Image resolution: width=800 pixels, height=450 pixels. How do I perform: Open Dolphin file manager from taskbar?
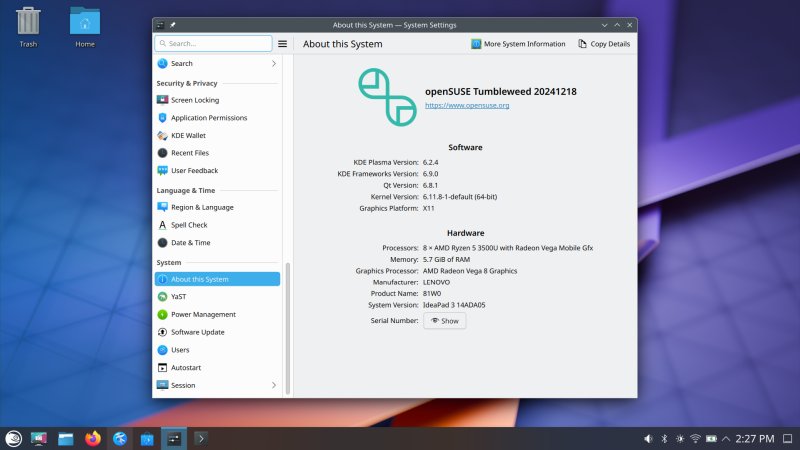[x=66, y=439]
